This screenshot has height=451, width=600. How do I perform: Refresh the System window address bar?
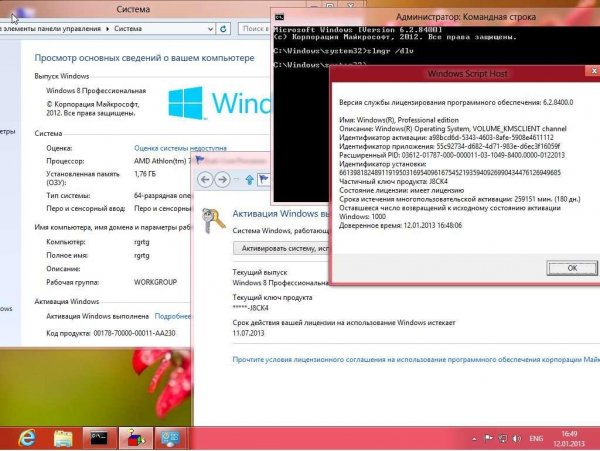[223, 28]
